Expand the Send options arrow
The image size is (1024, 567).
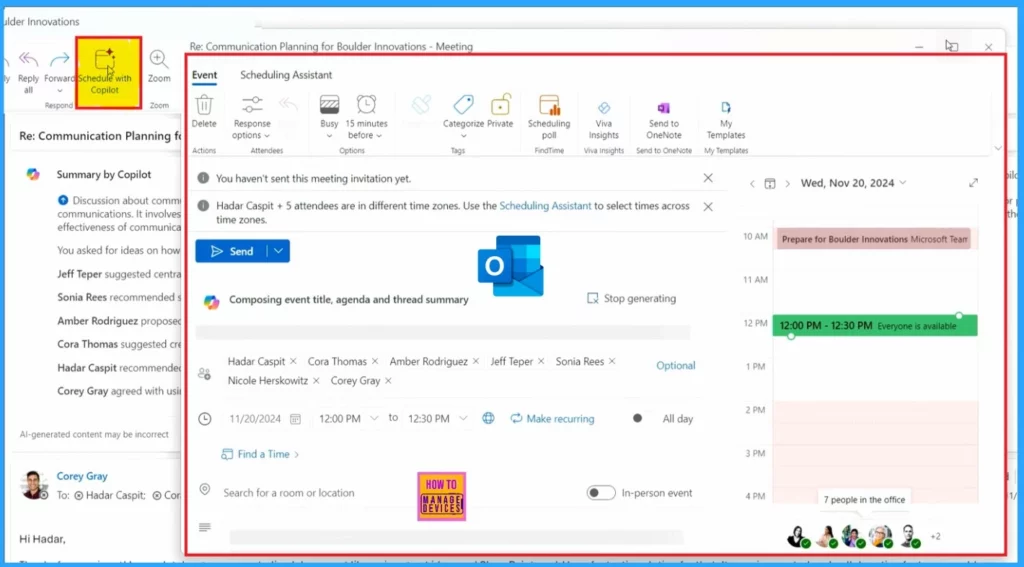(x=279, y=251)
